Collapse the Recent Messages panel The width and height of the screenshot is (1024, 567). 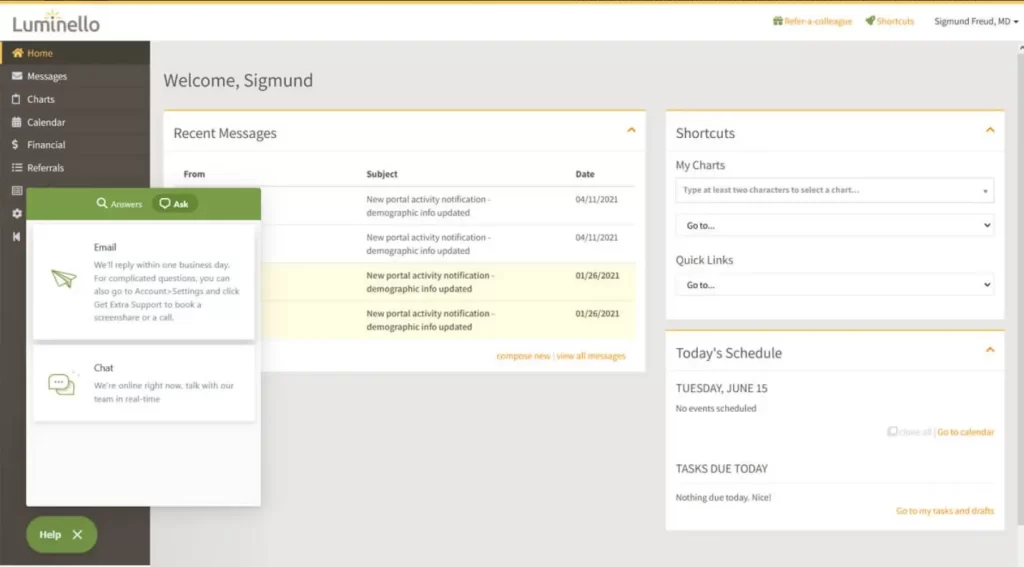coord(631,131)
